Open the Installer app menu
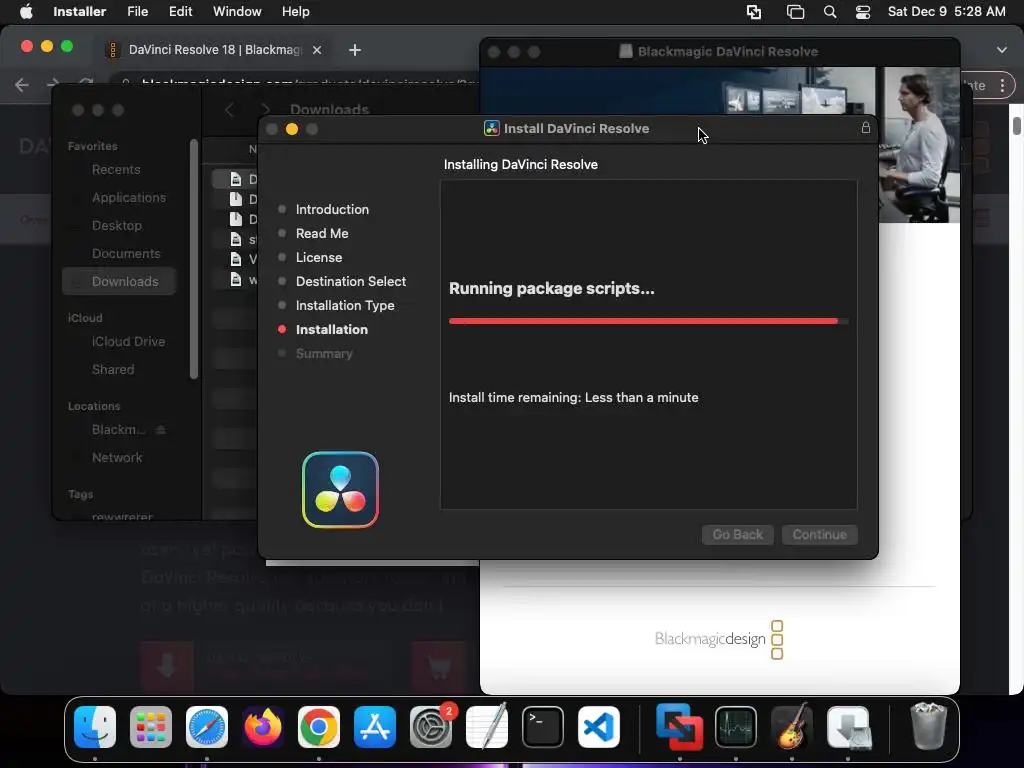1024x768 pixels. (x=80, y=12)
